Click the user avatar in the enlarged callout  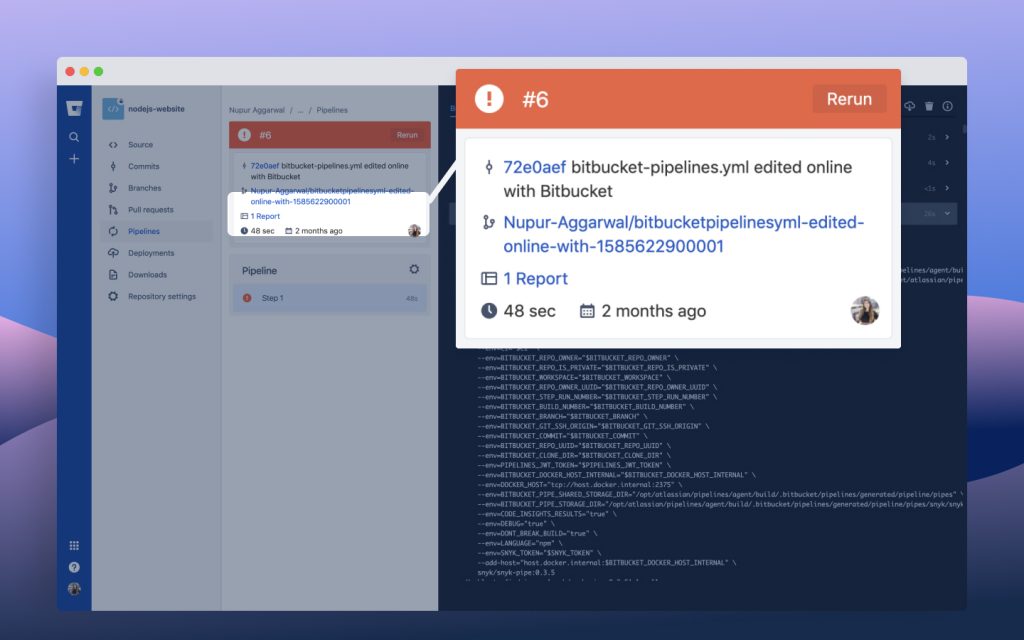click(865, 310)
